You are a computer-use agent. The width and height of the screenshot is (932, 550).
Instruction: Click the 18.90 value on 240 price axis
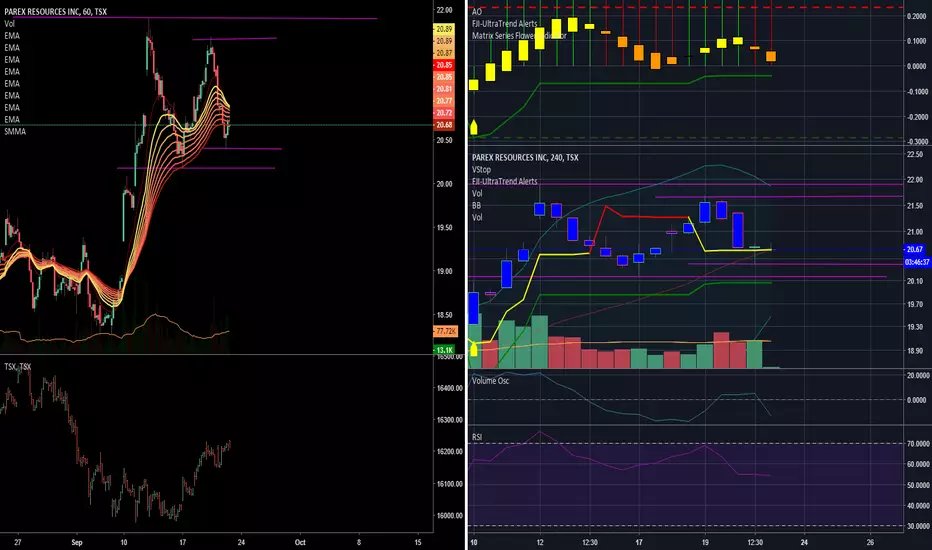tap(915, 351)
